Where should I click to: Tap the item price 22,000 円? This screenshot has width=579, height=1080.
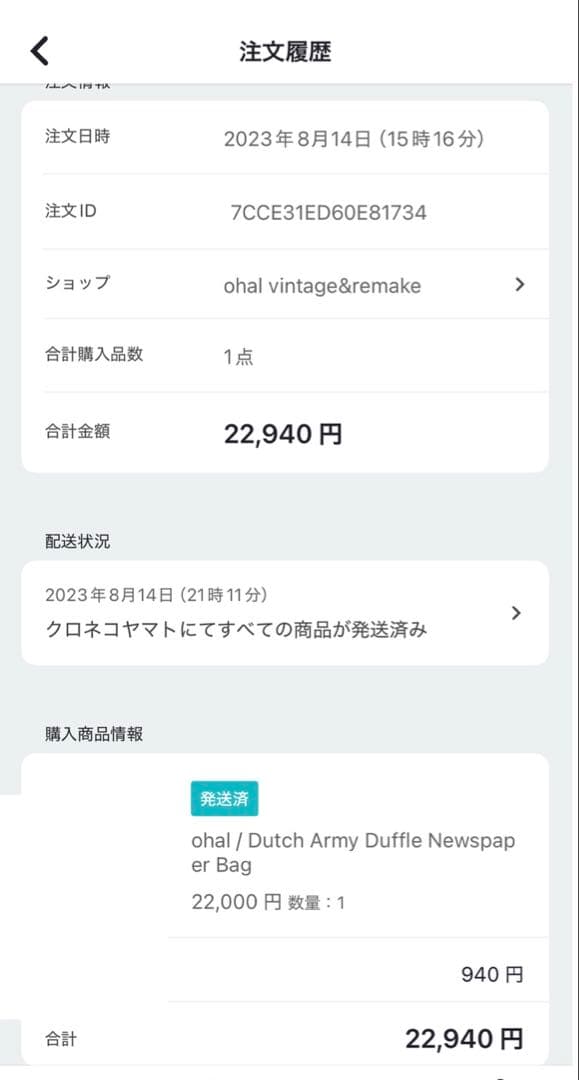tap(230, 901)
